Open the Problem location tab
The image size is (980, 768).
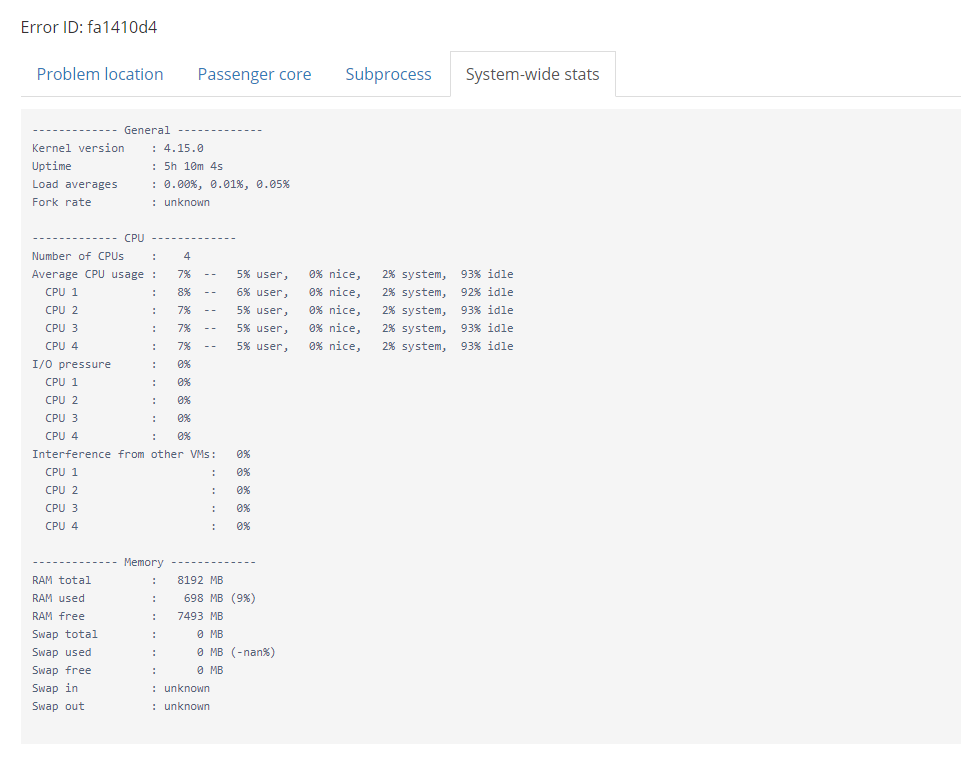pos(100,74)
